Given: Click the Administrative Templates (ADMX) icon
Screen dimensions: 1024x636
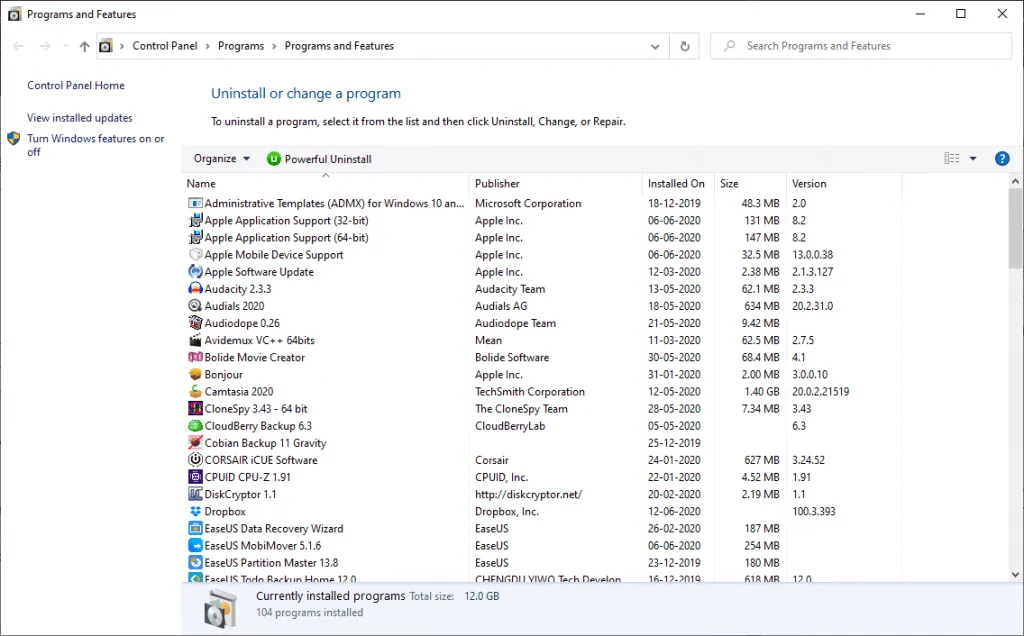Looking at the screenshot, I should pos(195,203).
